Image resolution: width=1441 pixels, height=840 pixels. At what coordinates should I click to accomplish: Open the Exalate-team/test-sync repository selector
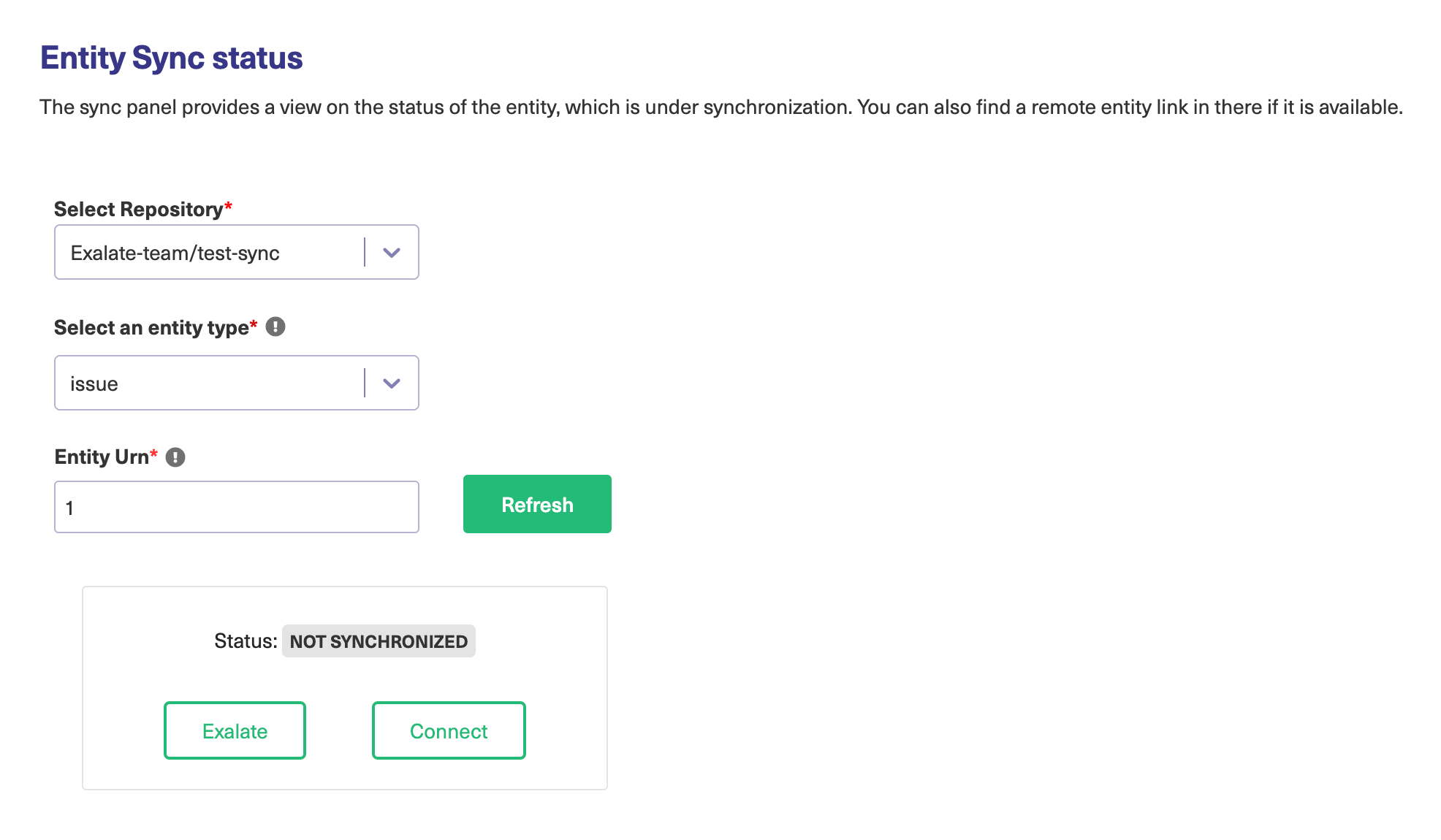[x=237, y=252]
